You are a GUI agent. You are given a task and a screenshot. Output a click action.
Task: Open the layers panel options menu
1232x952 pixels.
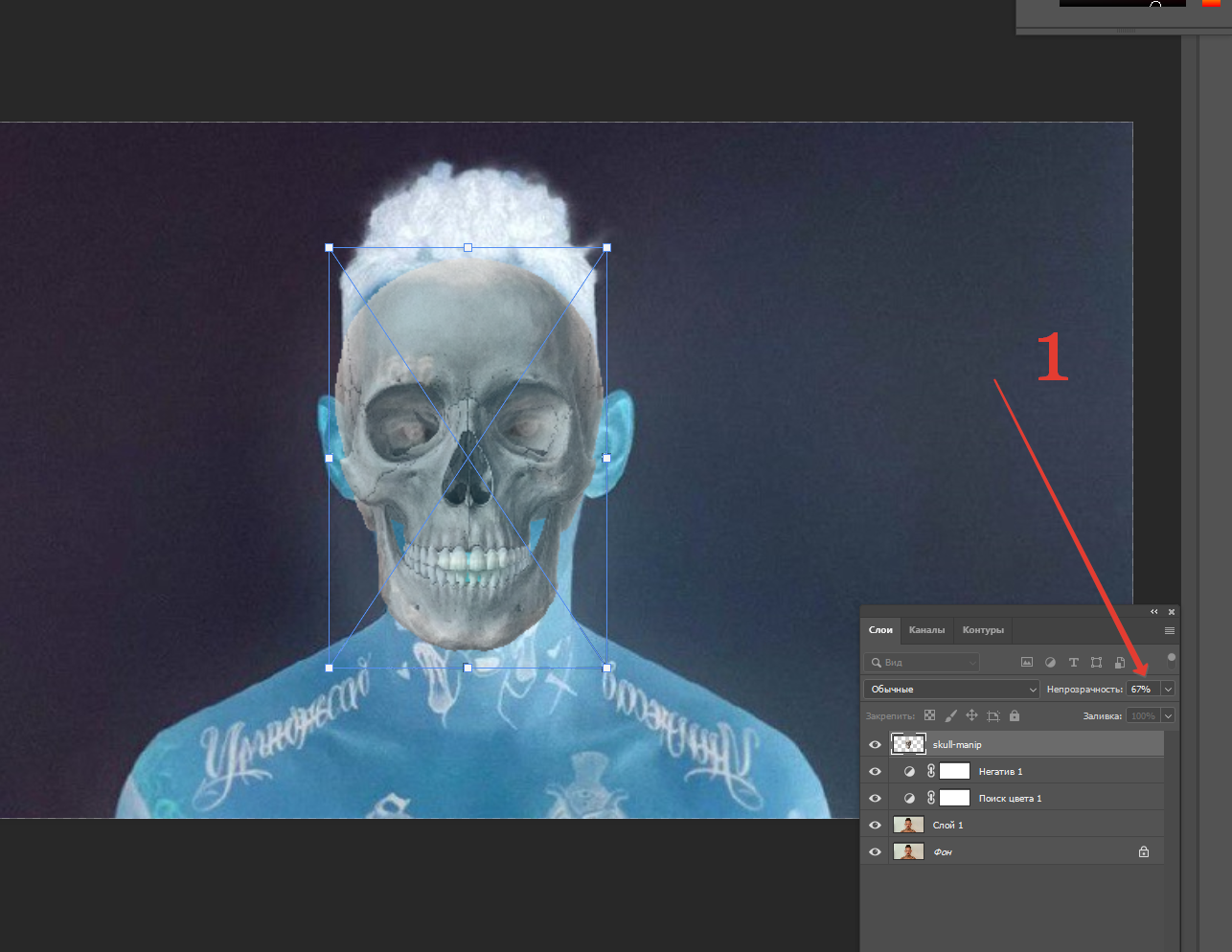pos(1169,630)
